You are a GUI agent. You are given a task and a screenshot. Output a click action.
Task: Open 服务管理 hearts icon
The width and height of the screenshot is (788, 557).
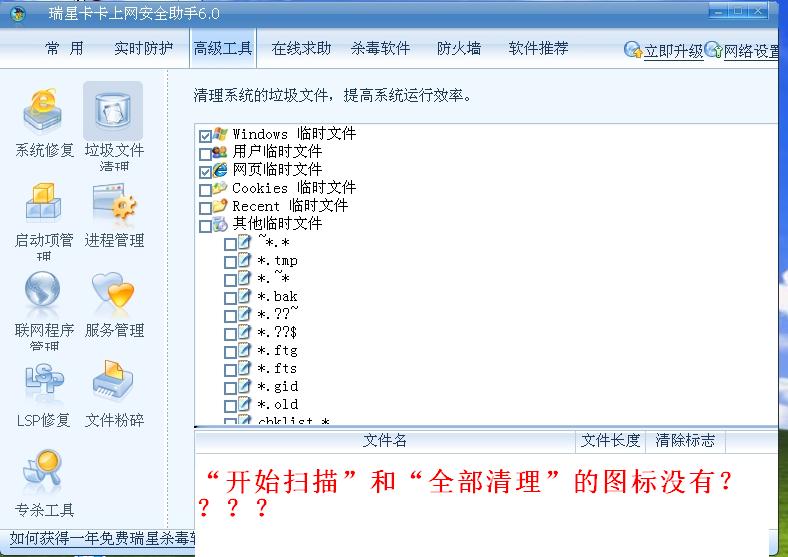(x=114, y=291)
